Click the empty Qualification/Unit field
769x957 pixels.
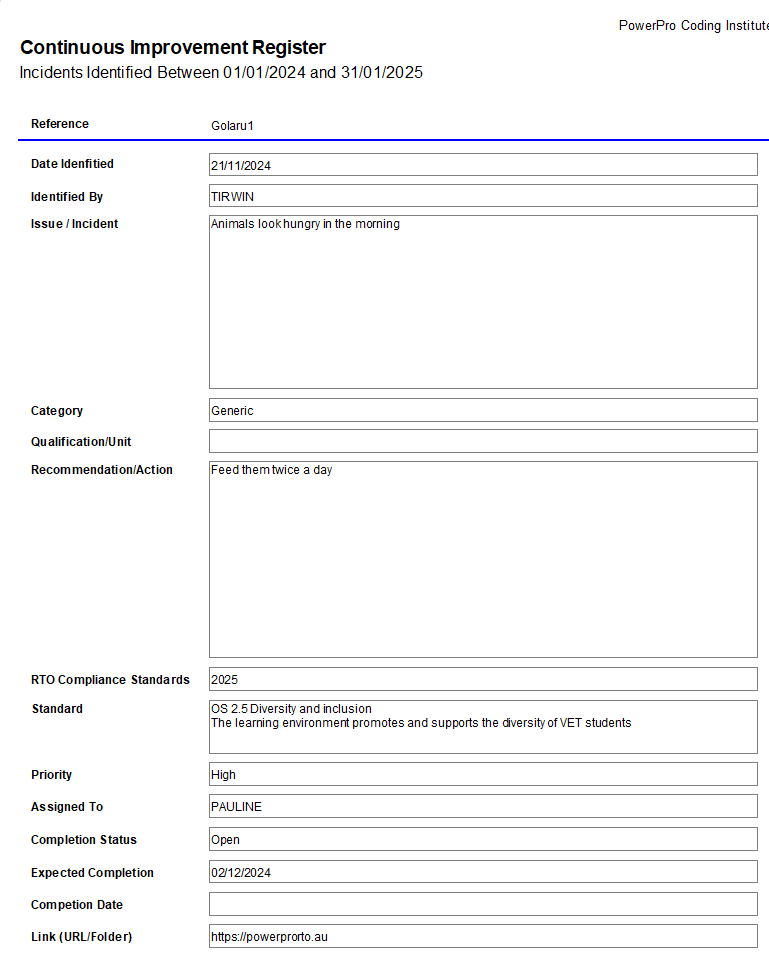(483, 441)
